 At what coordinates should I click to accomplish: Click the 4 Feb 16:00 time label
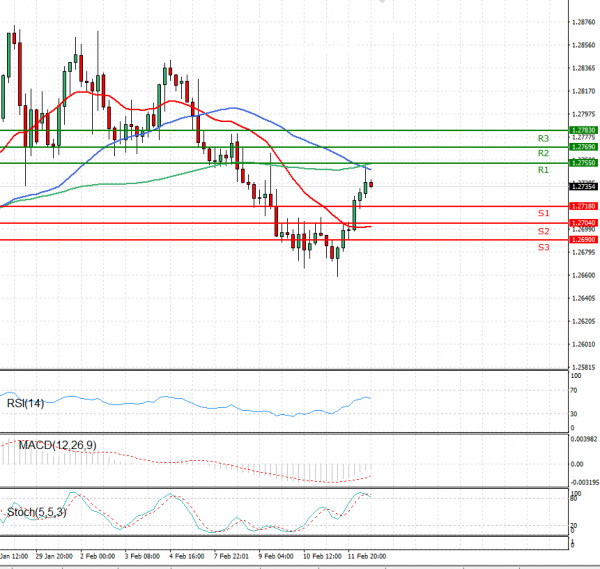[187, 554]
